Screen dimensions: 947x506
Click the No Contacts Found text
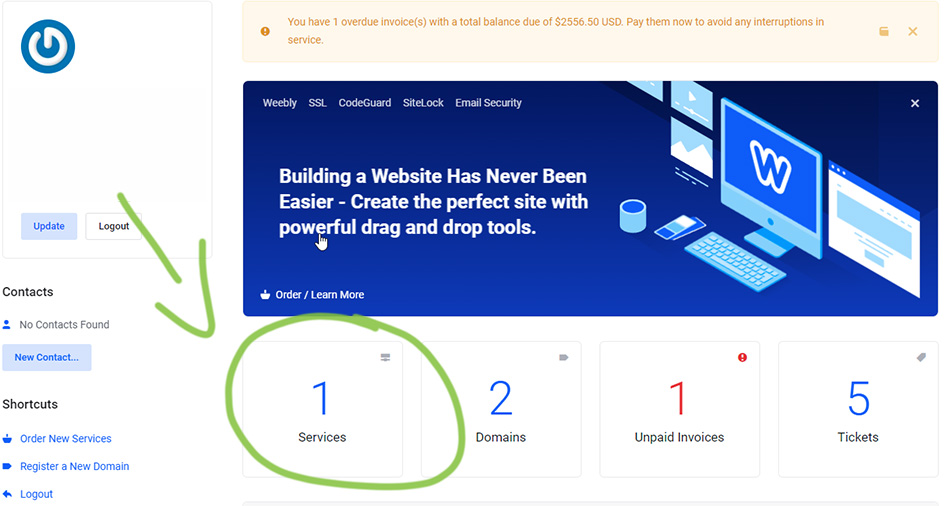pos(65,324)
